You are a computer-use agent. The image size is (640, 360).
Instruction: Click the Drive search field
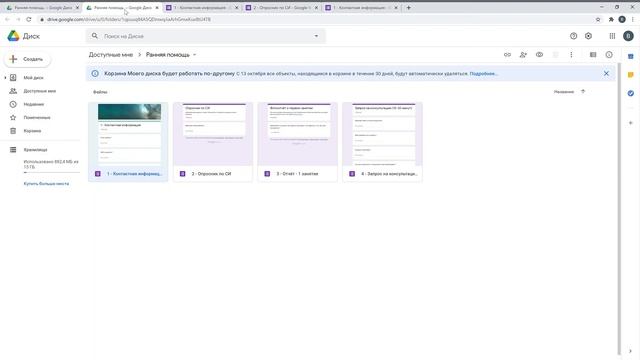pos(206,36)
